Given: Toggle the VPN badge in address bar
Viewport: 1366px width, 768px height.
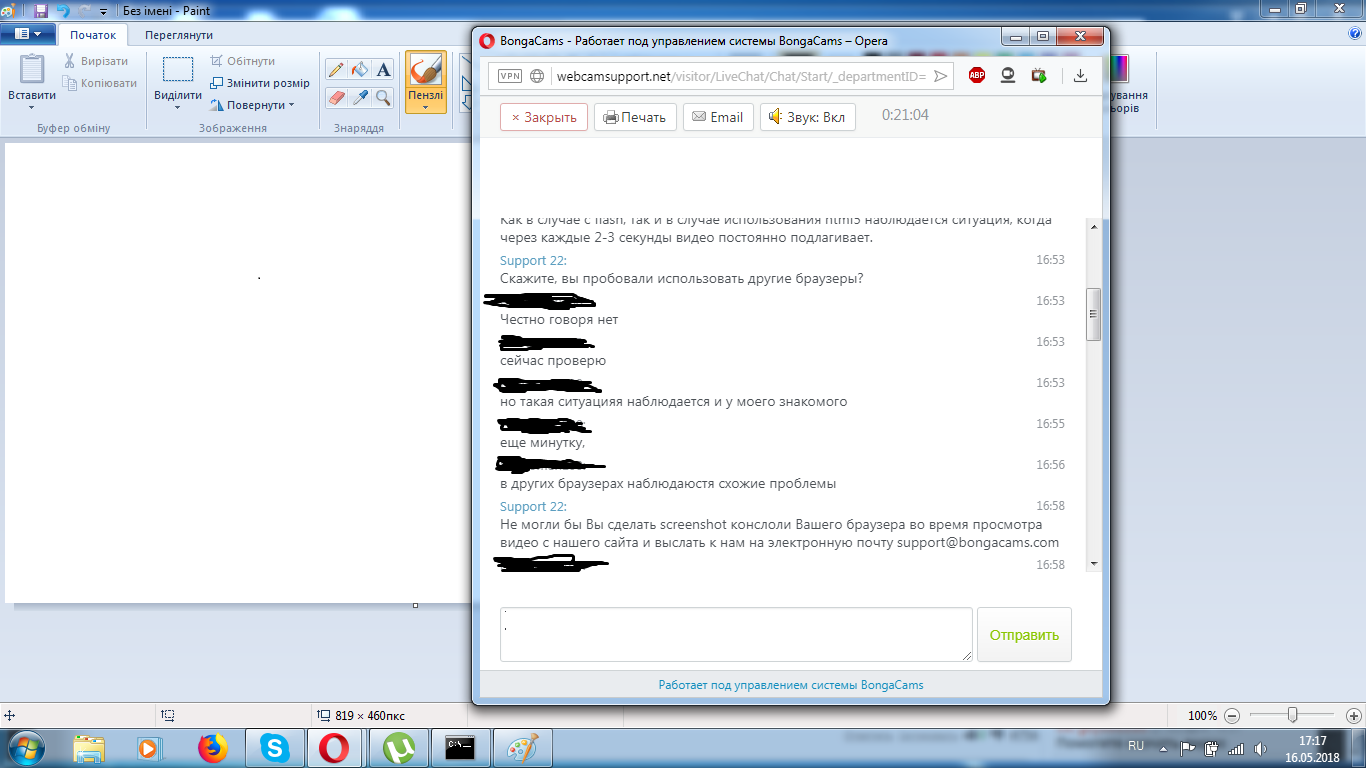Looking at the screenshot, I should 510,76.
